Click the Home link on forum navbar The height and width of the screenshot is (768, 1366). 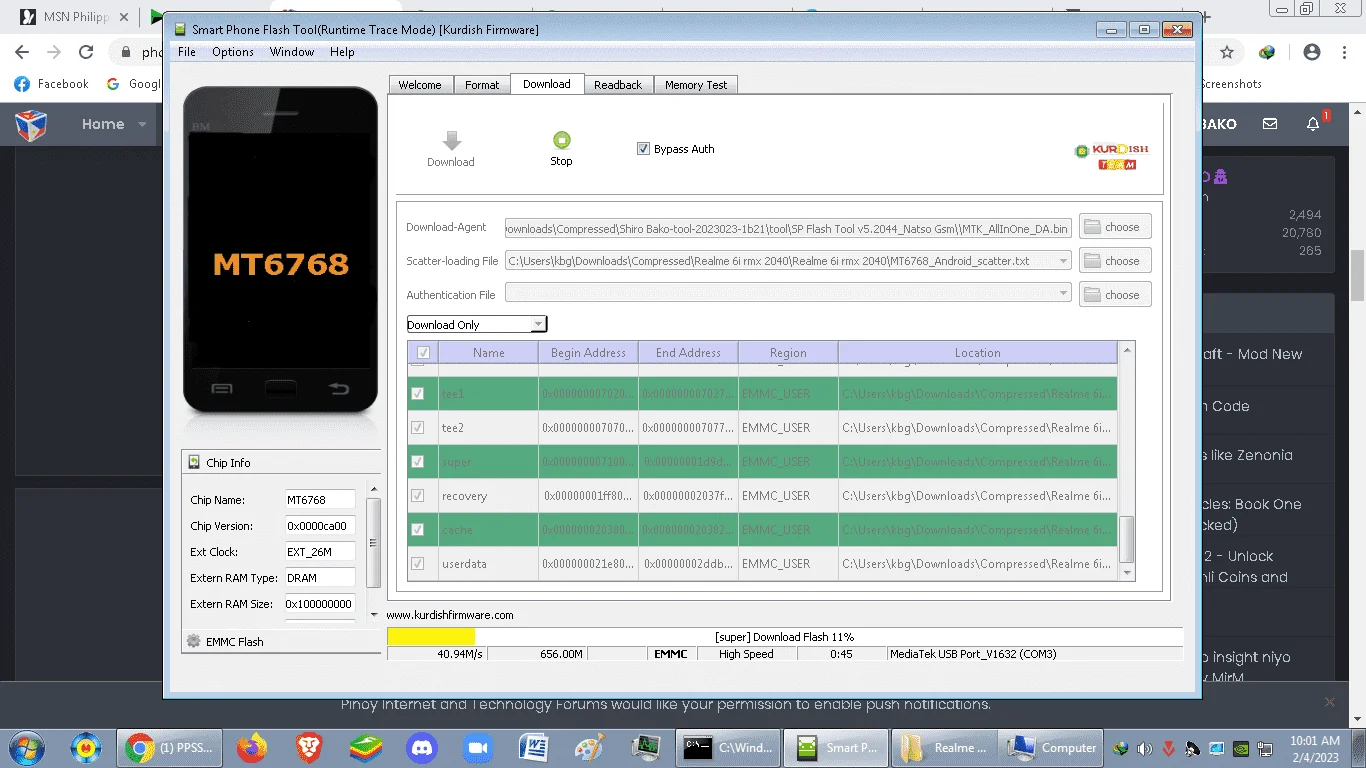103,124
